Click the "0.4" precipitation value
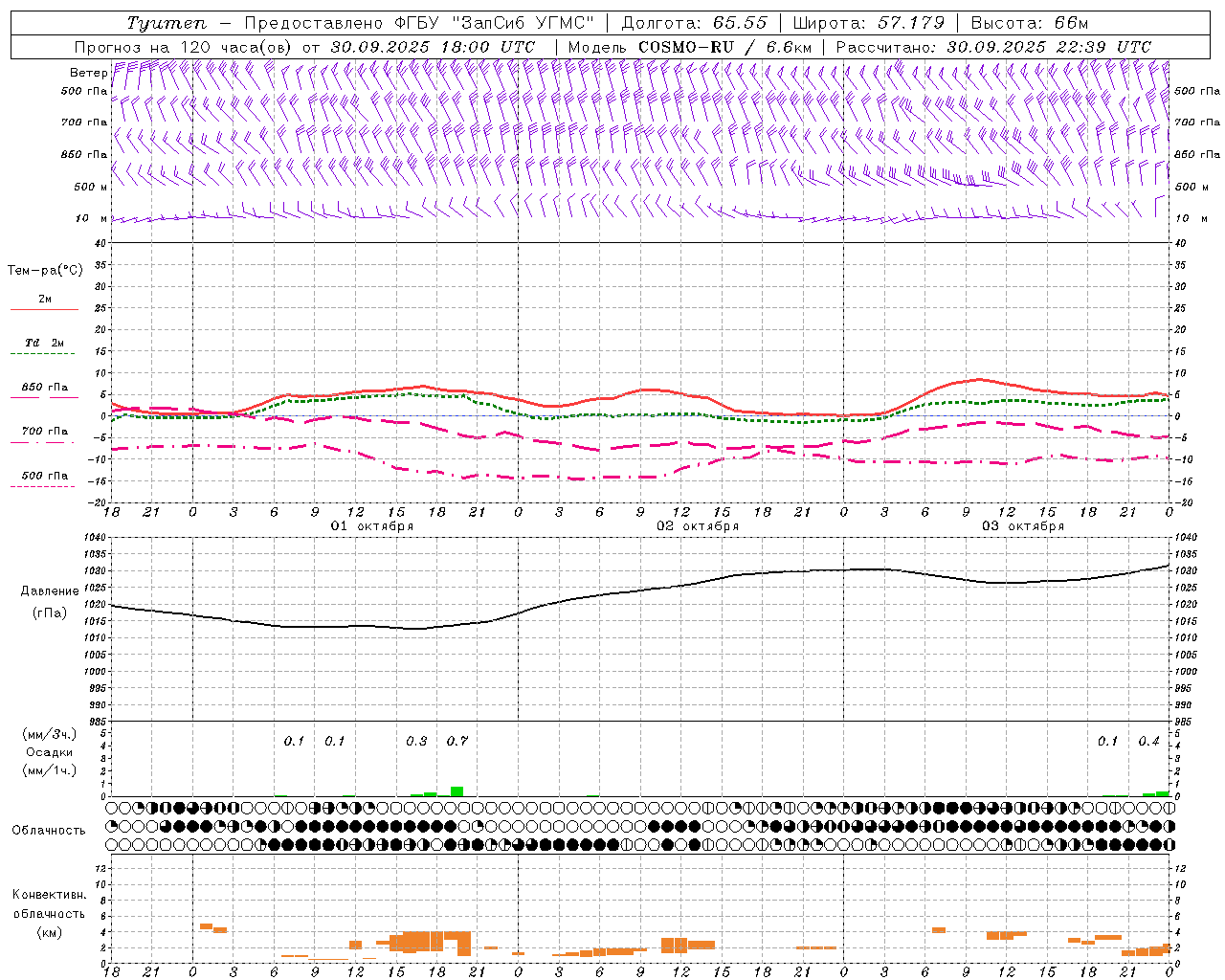 [x=1148, y=741]
